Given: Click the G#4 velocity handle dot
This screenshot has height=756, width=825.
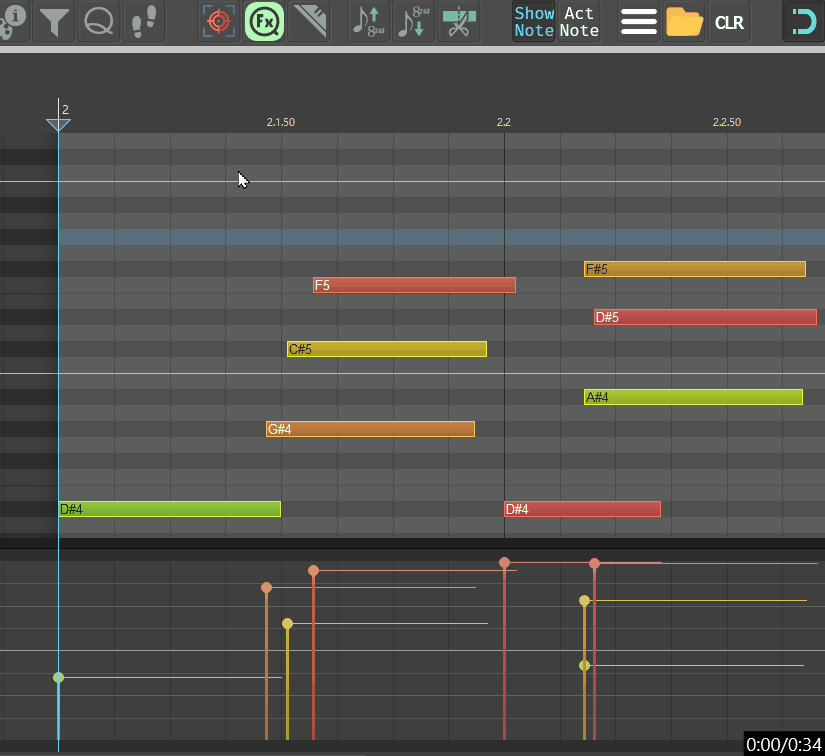Looking at the screenshot, I should [x=266, y=588].
